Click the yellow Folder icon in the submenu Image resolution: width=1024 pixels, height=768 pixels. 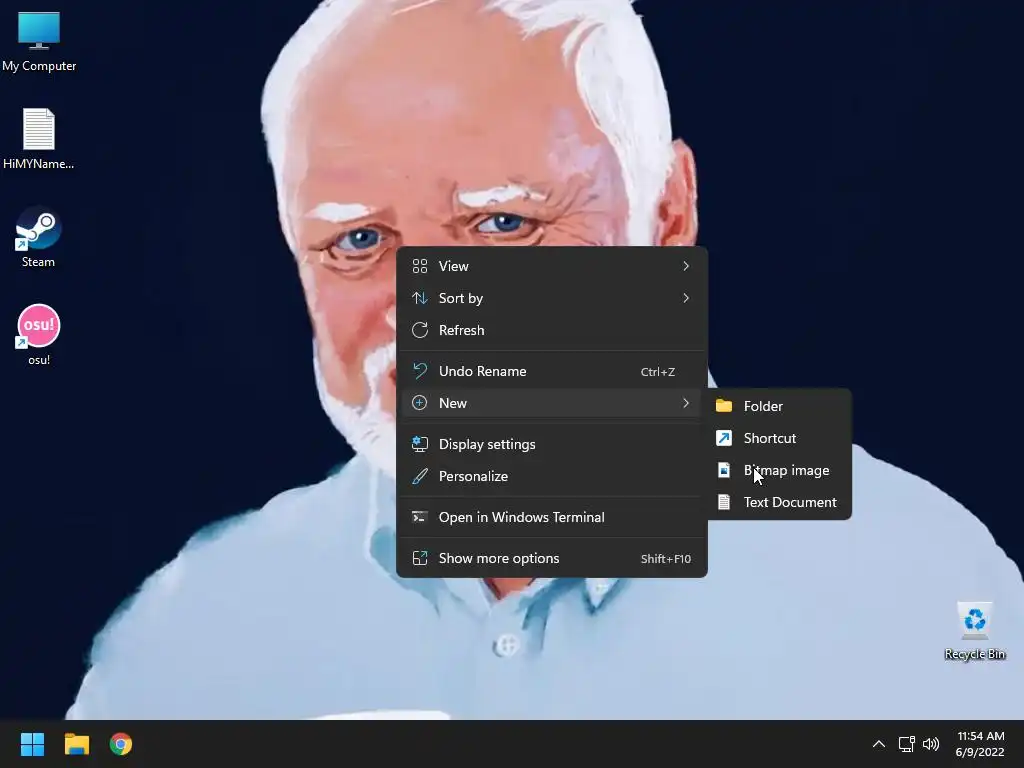[x=724, y=406]
